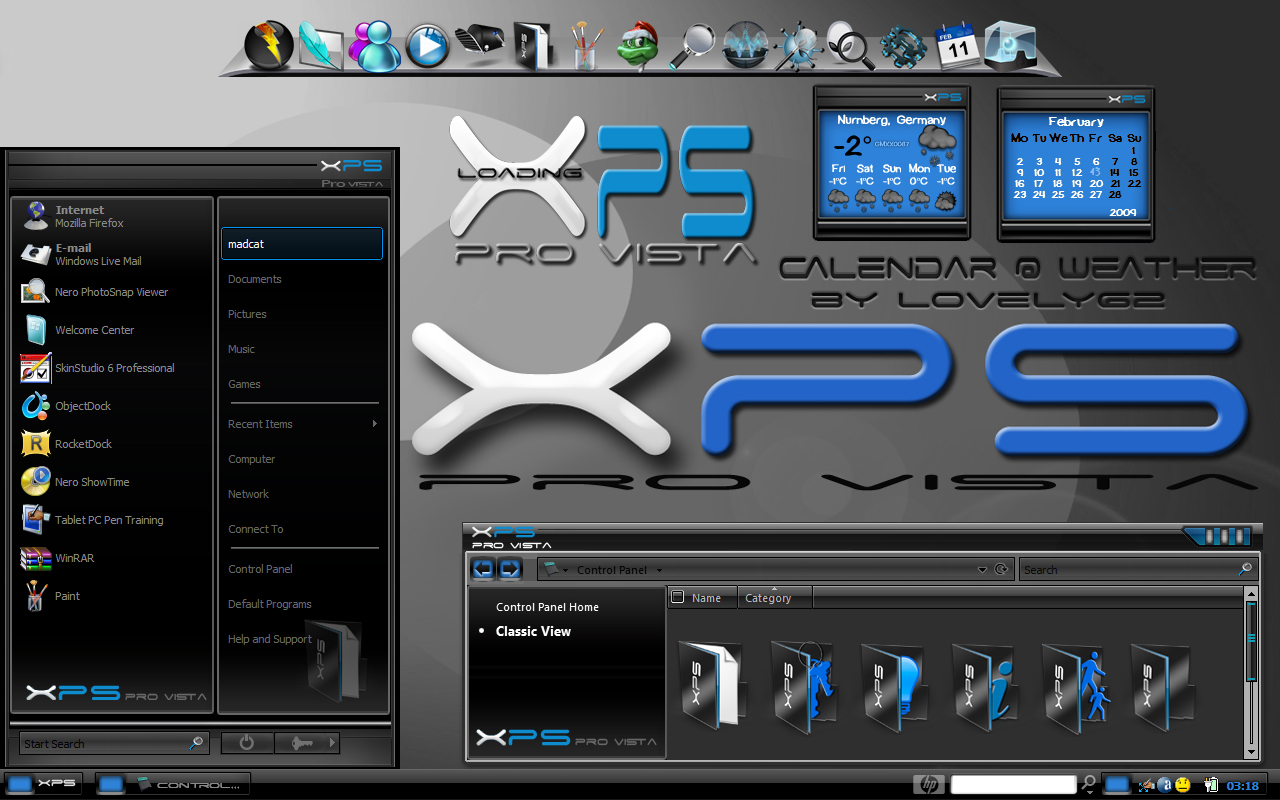Select Classic View in the Control Panel sidebar
Screen dimensions: 1280x800
(x=534, y=631)
